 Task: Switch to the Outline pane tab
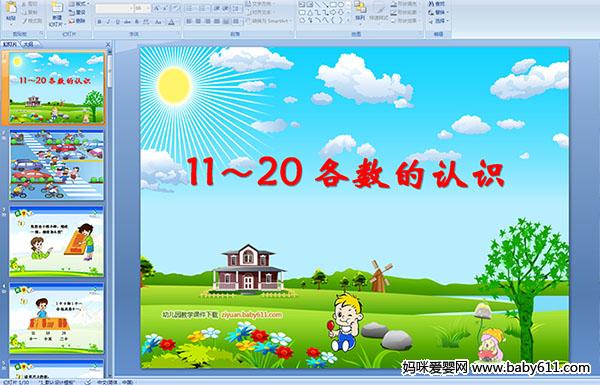(x=28, y=44)
